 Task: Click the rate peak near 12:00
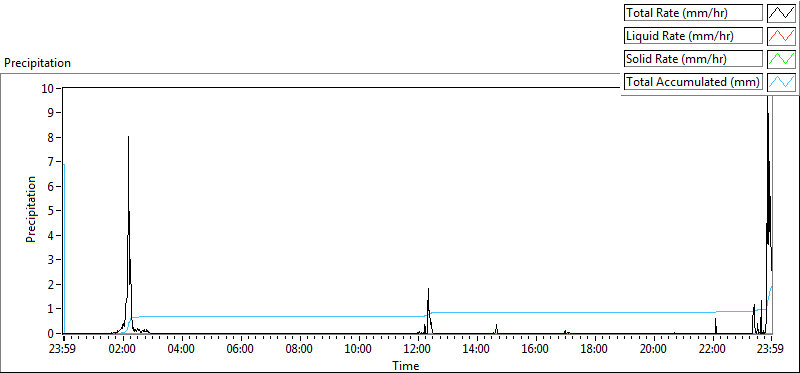429,289
